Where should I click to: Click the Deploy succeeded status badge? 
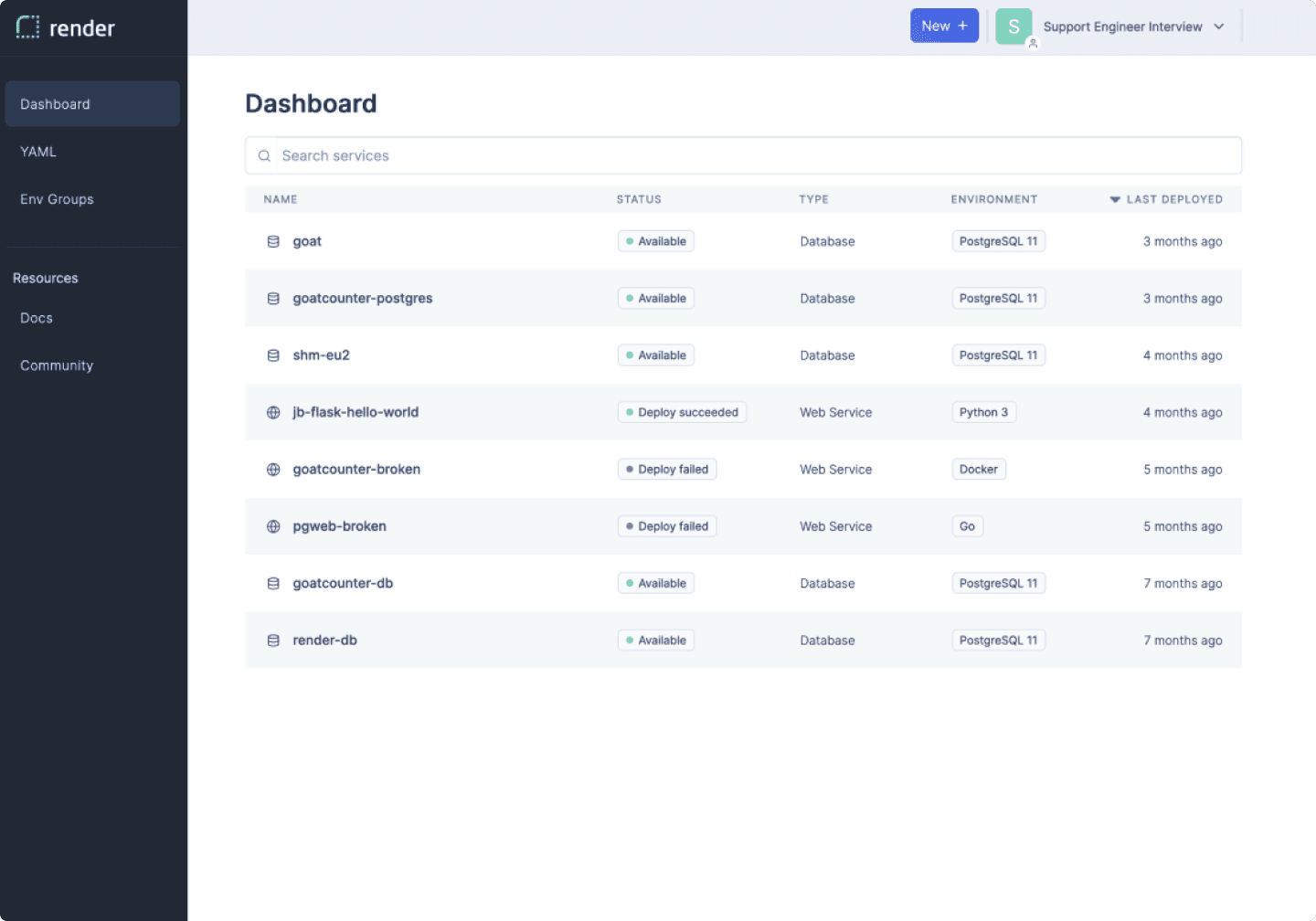[682, 412]
